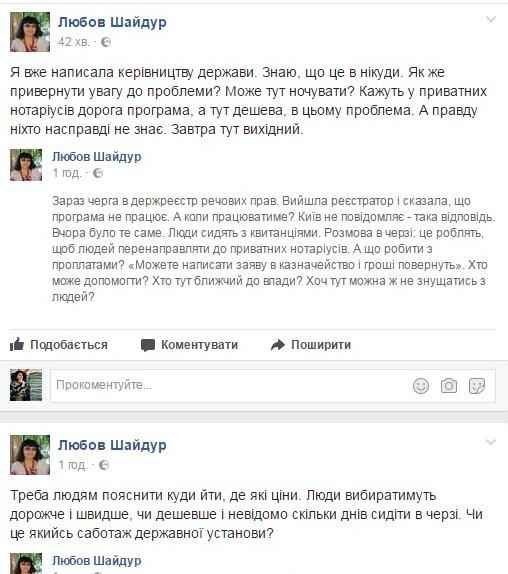
Task: Open the top post options chevron
Action: 490,19
